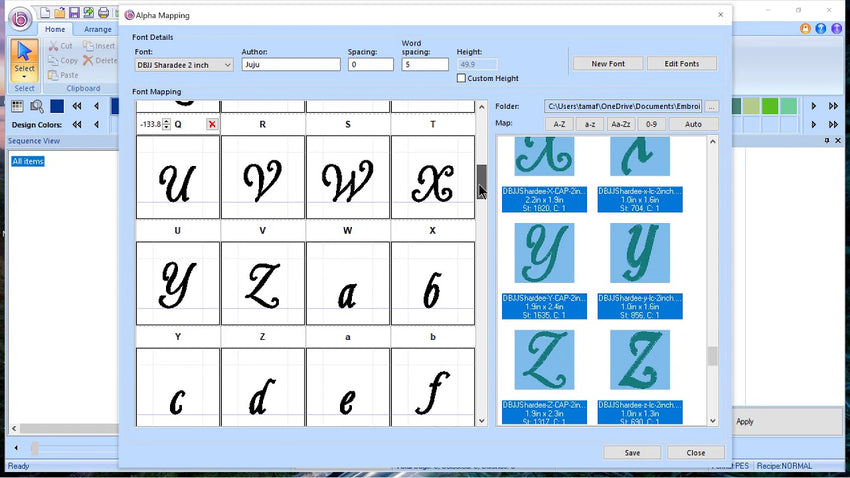Viewport: 850px width, 478px height.
Task: Select the bright green color swatch
Action: point(769,106)
